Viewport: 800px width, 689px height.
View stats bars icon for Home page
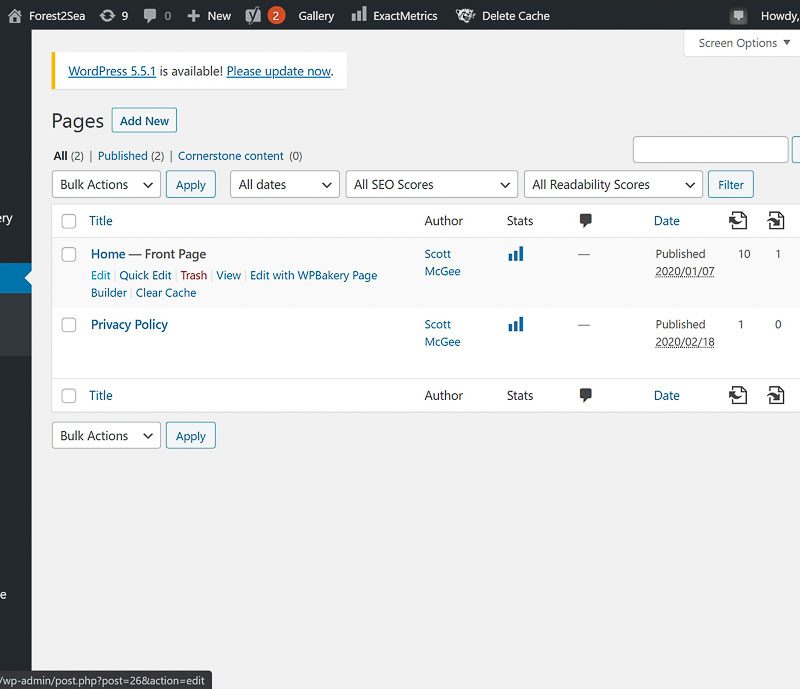pyautogui.click(x=516, y=255)
